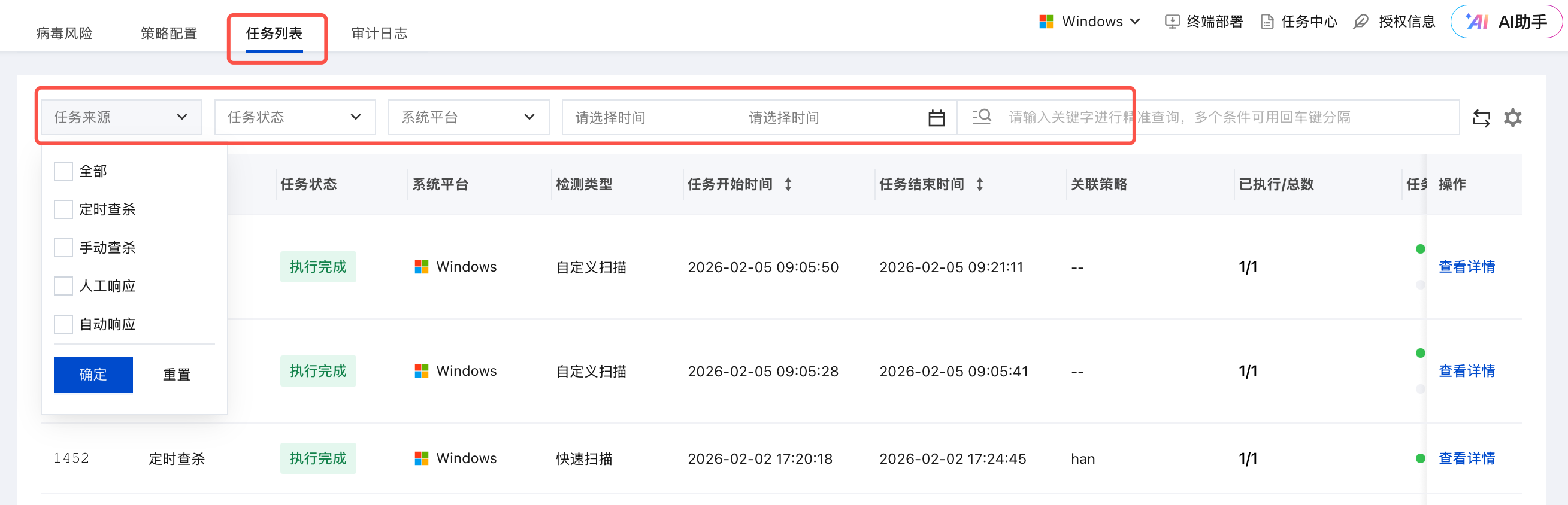Check the 定时查杀 checkbox
The width and height of the screenshot is (1568, 505).
pos(63,209)
